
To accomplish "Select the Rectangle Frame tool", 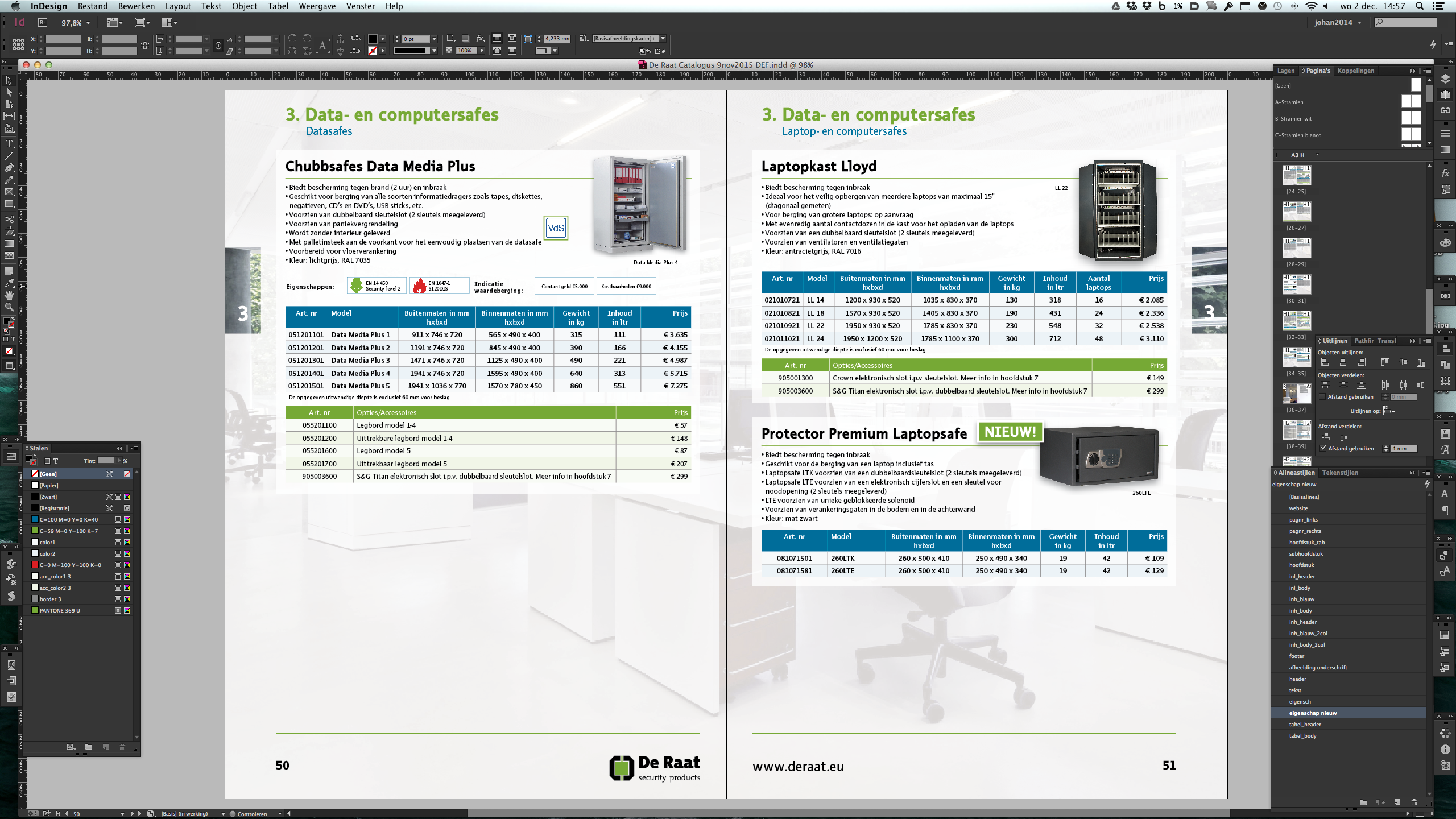I will click(9, 192).
